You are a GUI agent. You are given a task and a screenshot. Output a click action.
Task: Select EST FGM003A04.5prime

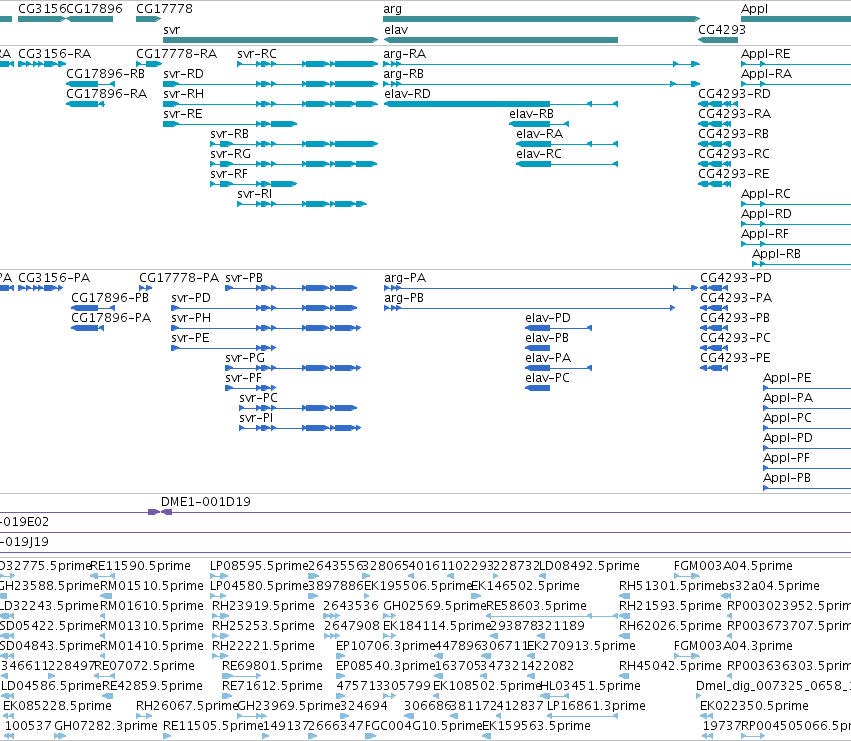686,575
